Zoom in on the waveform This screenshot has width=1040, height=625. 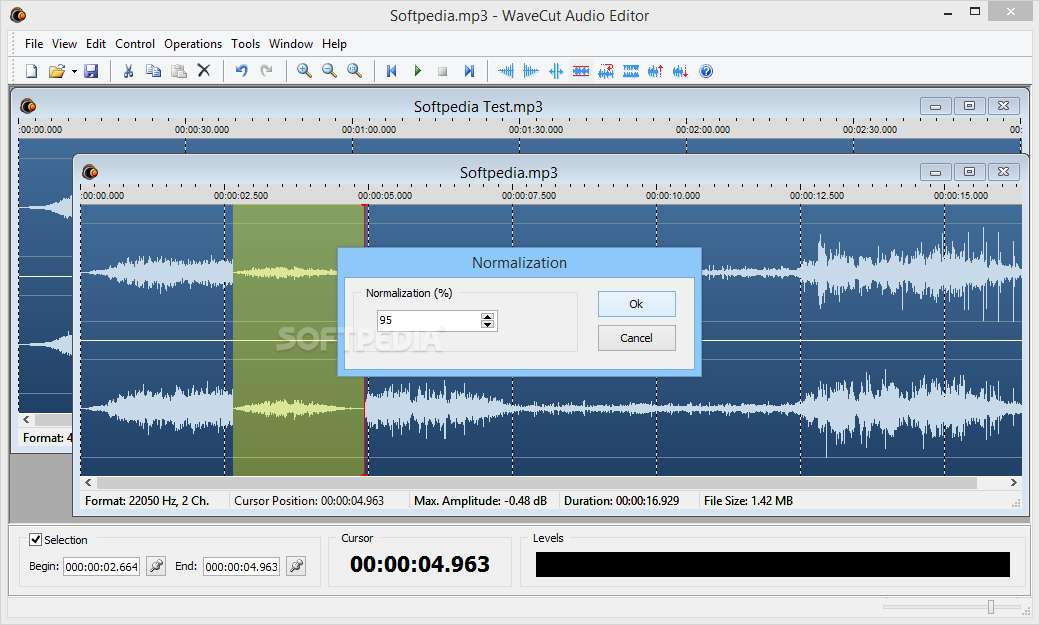(304, 71)
